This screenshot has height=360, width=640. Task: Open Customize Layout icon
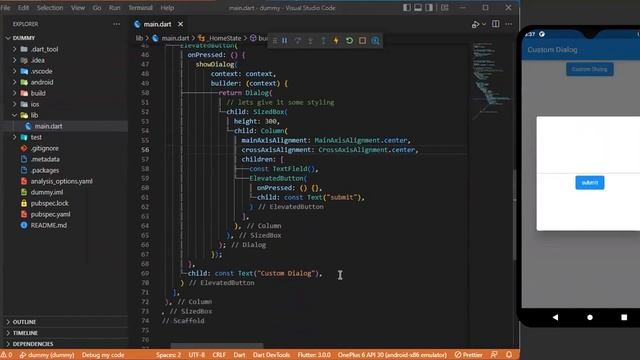point(445,7)
